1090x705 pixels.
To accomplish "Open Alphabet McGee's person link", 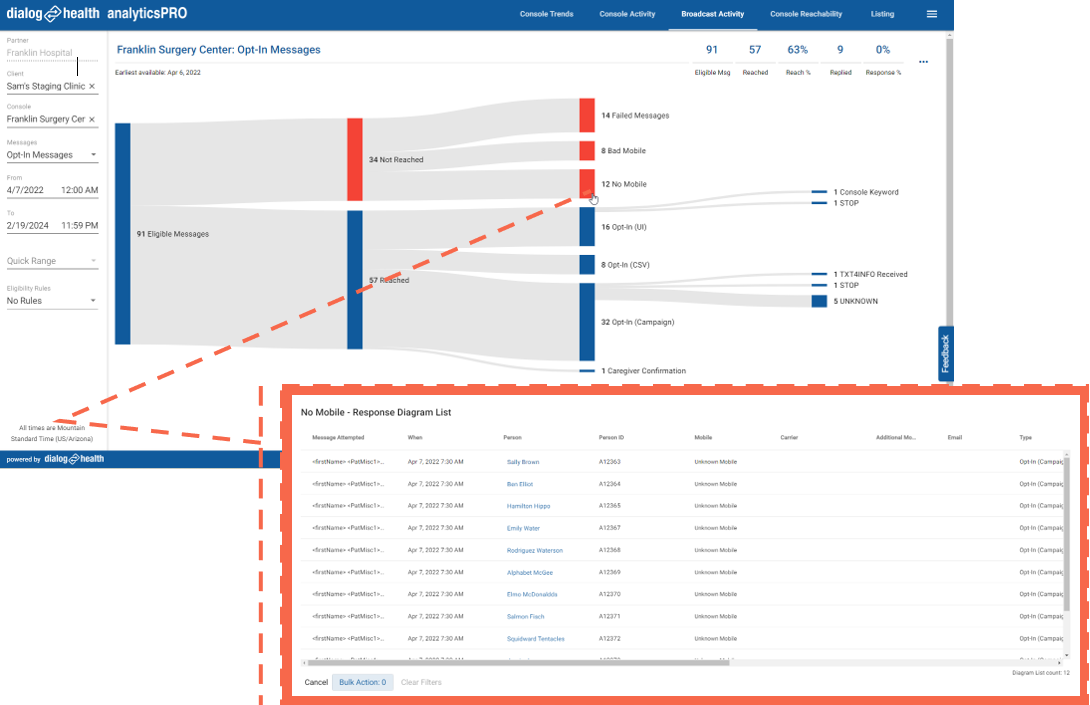I will pos(530,573).
